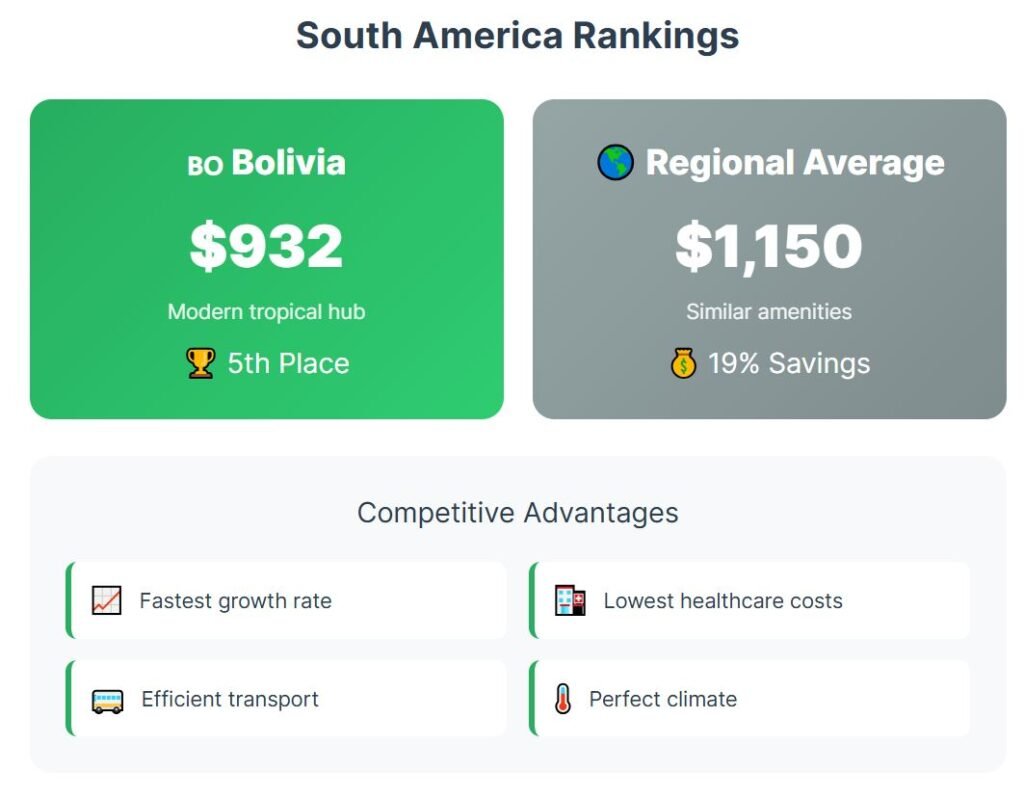
Task: Click the $932 Bolivia price
Action: pyautogui.click(x=266, y=246)
